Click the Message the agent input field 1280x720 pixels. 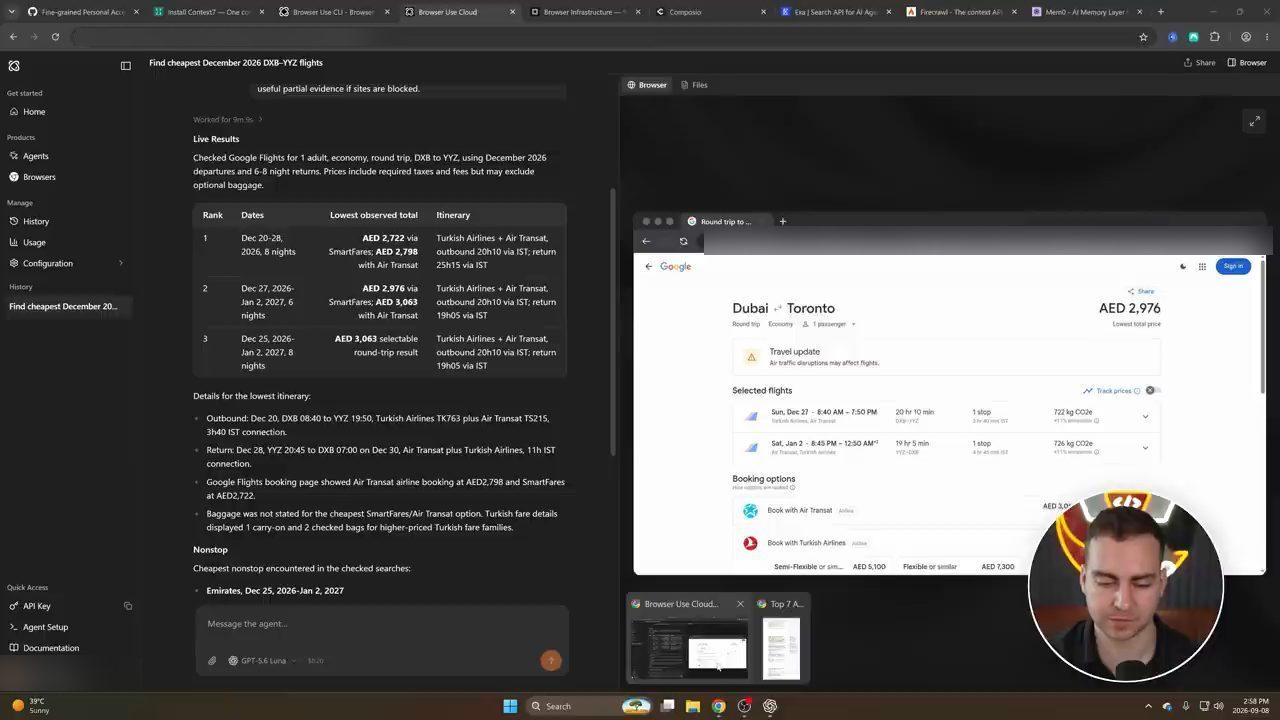click(x=382, y=624)
